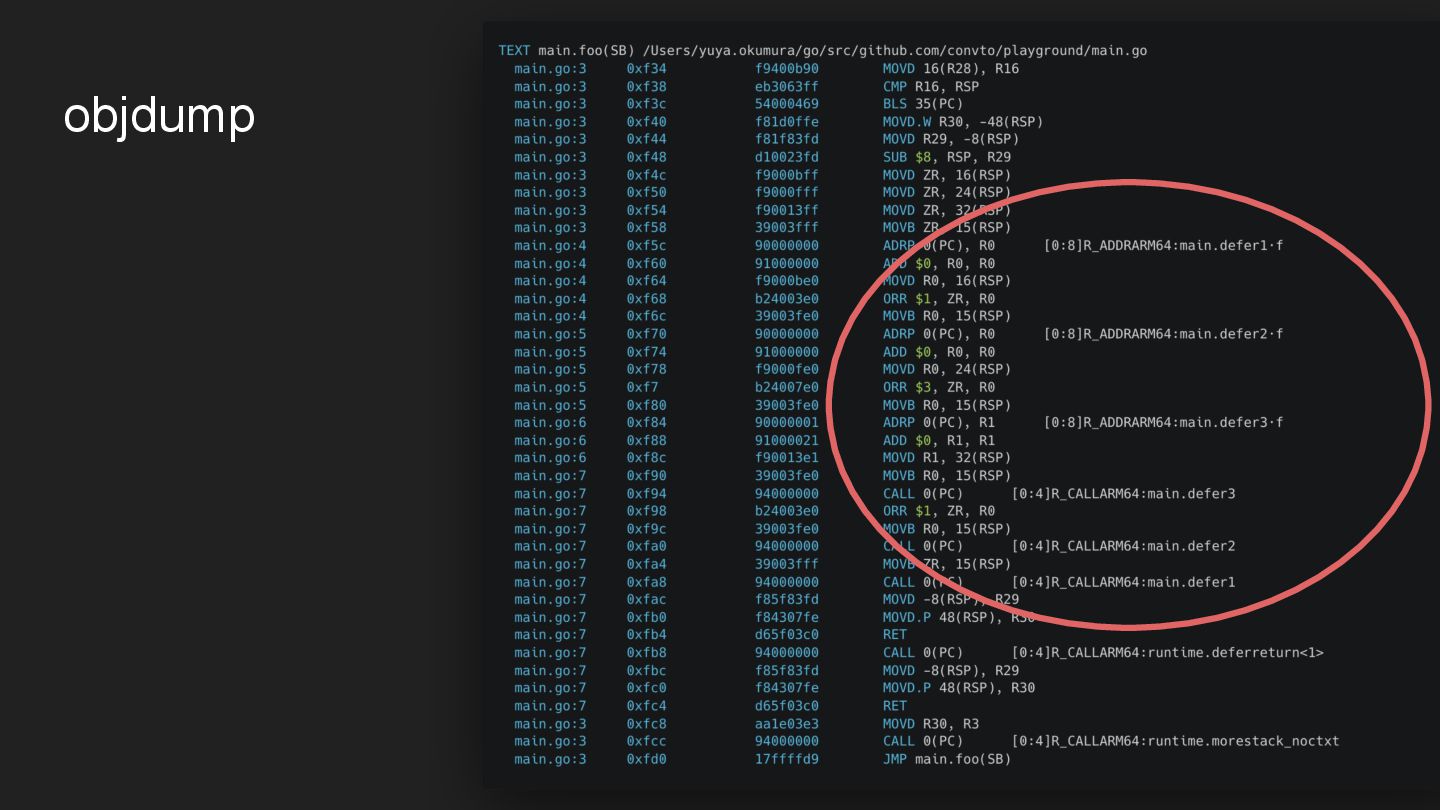Click instruction MOVD 16(R28), R16
This screenshot has height=810, width=1440.
coord(951,69)
